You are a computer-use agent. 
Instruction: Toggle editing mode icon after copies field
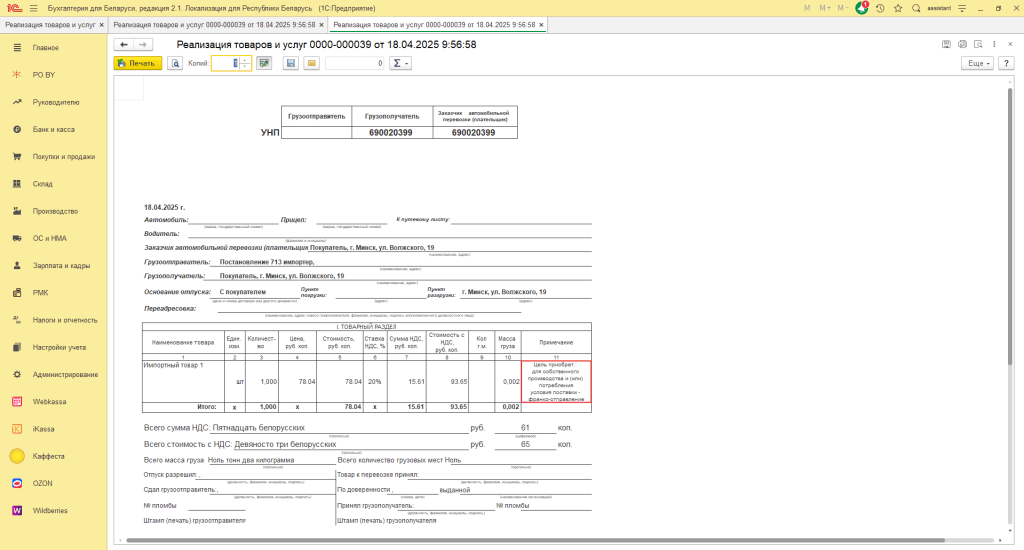(x=264, y=63)
